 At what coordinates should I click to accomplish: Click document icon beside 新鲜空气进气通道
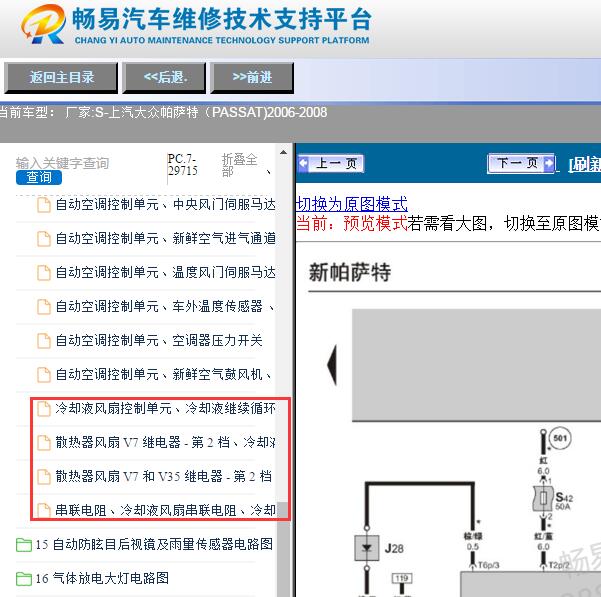click(x=44, y=239)
